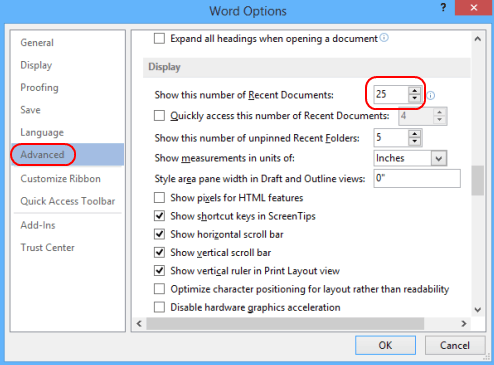The image size is (494, 365).
Task: Click the horizontal scrollbar left arrow
Action: pyautogui.click(x=139, y=323)
